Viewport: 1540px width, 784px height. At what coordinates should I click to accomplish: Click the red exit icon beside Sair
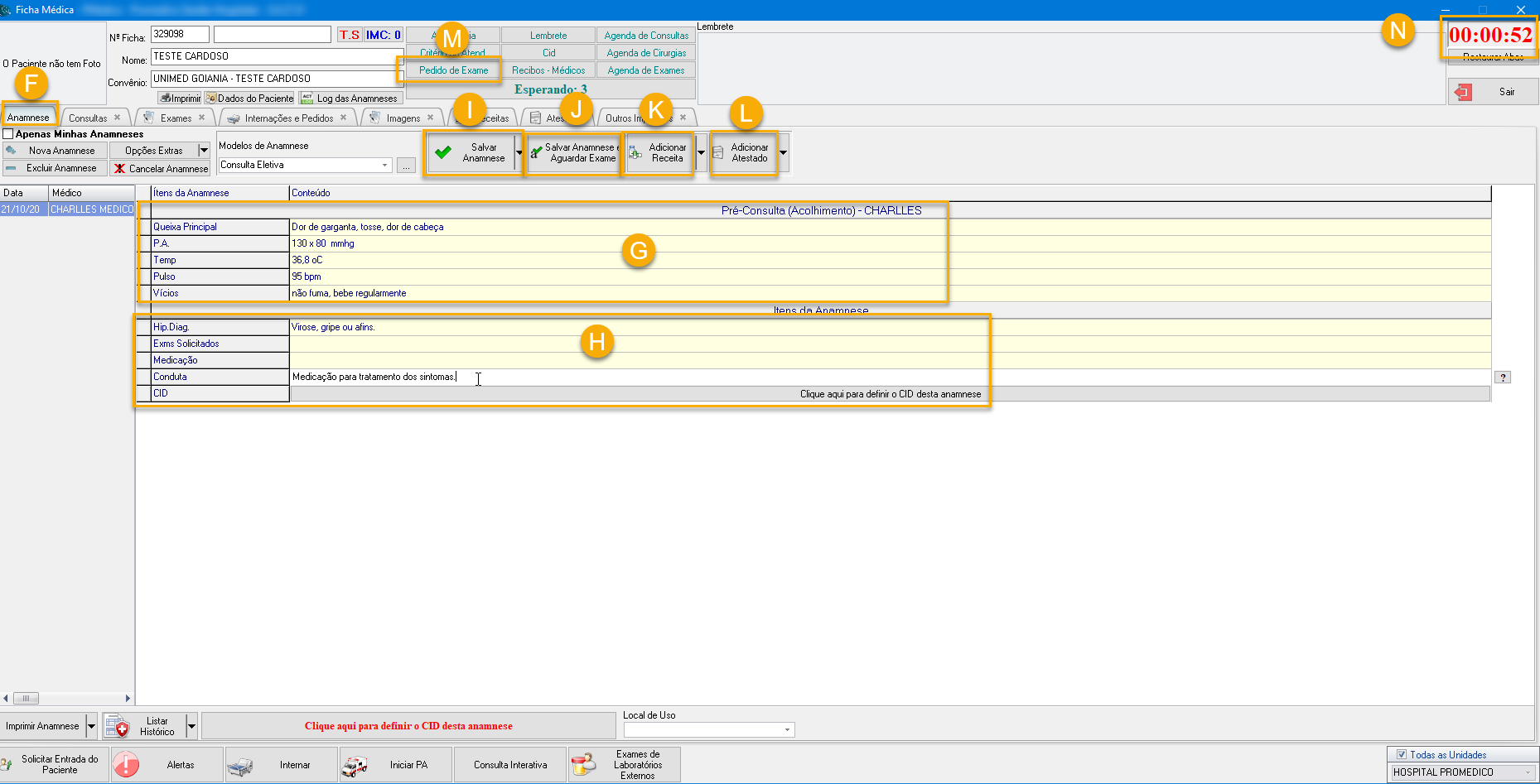1464,92
